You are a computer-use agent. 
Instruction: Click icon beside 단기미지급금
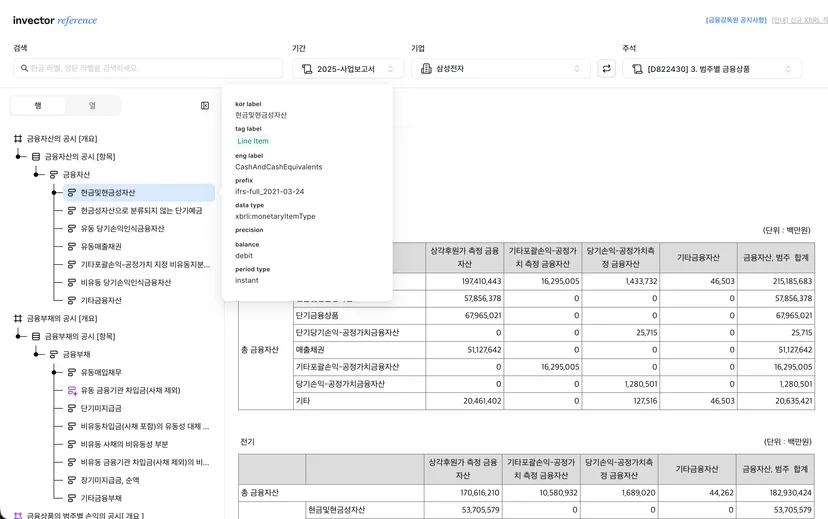coord(72,408)
